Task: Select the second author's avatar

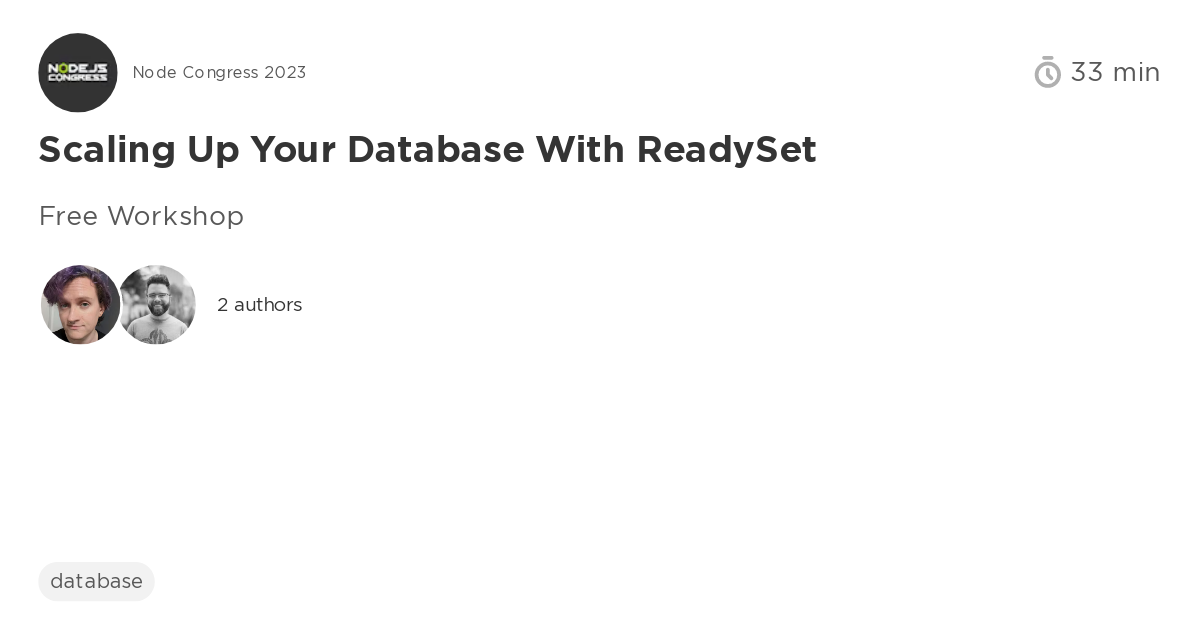Action: (157, 305)
